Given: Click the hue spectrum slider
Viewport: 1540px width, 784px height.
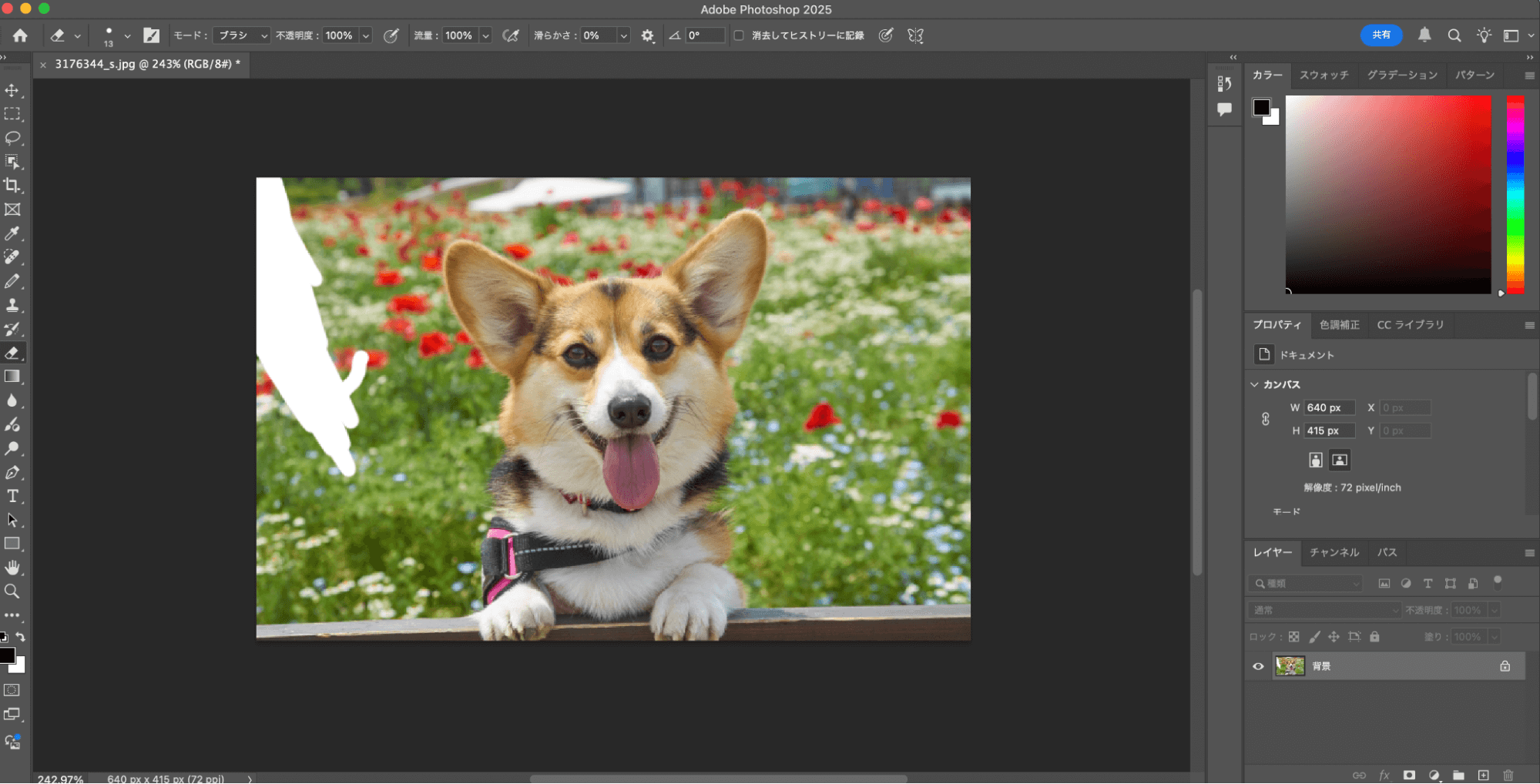Looking at the screenshot, I should [x=1515, y=194].
